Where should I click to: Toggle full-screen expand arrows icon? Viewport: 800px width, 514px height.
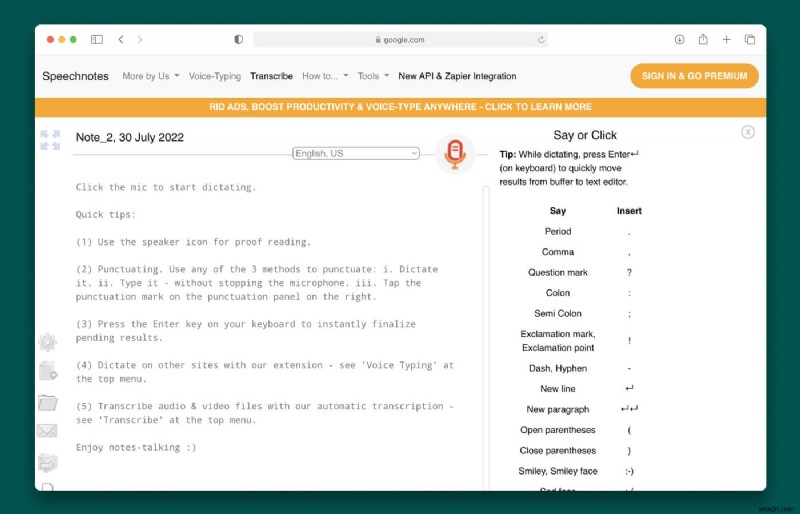[x=50, y=140]
